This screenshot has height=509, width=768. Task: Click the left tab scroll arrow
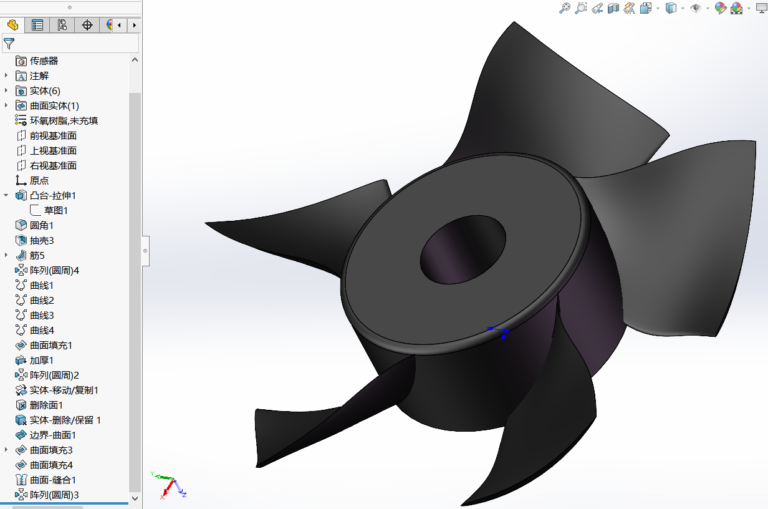click(120, 25)
